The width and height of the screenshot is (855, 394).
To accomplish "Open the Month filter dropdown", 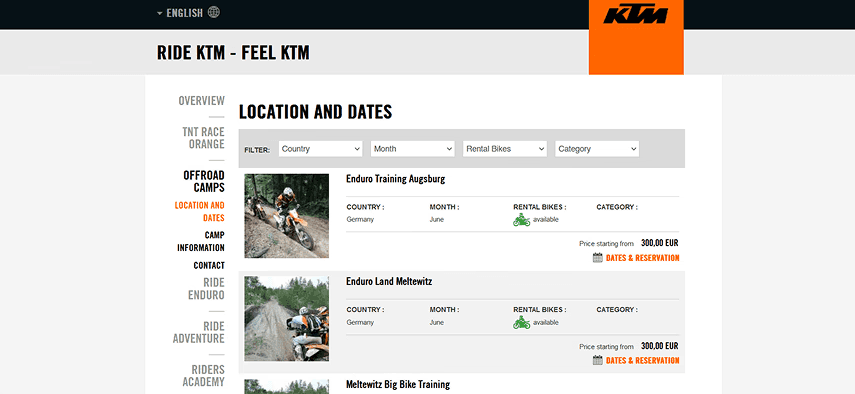I will coord(413,149).
